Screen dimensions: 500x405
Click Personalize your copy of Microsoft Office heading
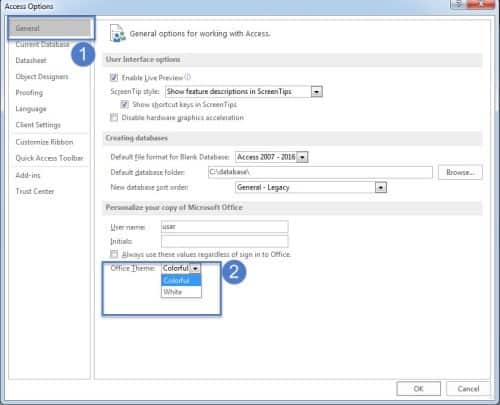[x=174, y=207]
